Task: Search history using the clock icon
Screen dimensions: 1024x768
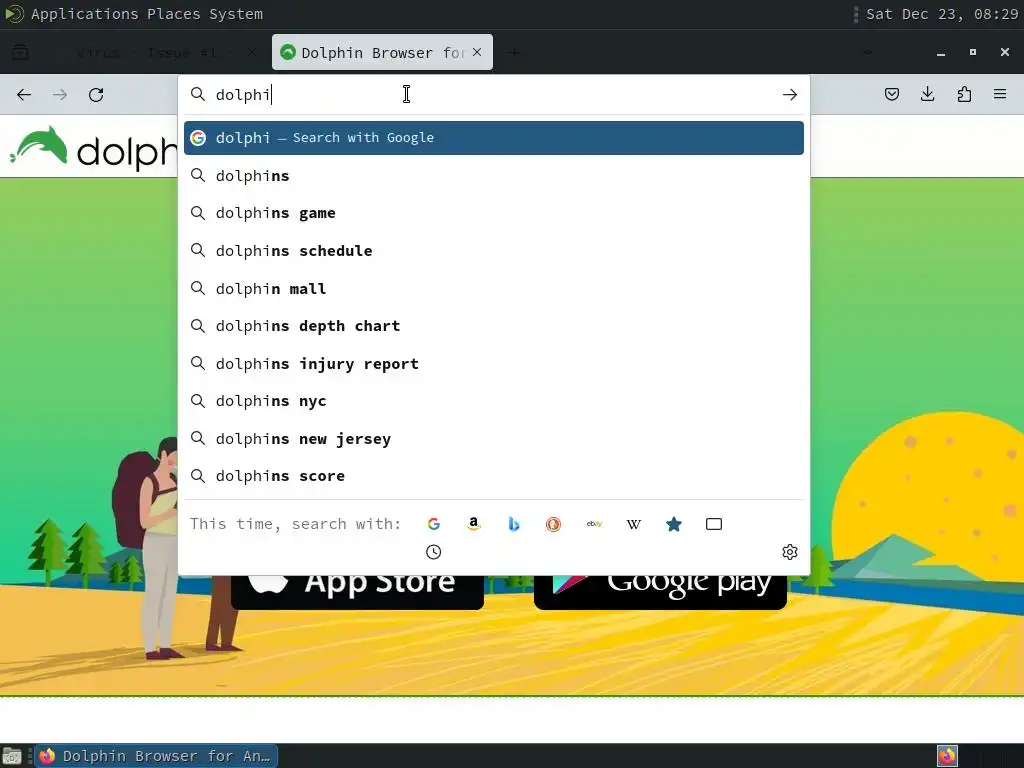Action: (434, 552)
